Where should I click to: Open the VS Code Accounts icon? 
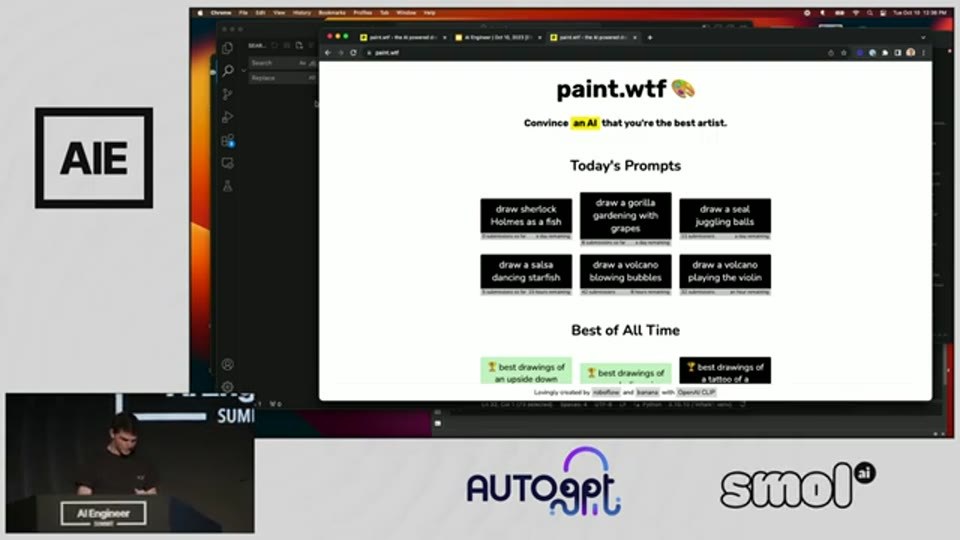[227, 364]
